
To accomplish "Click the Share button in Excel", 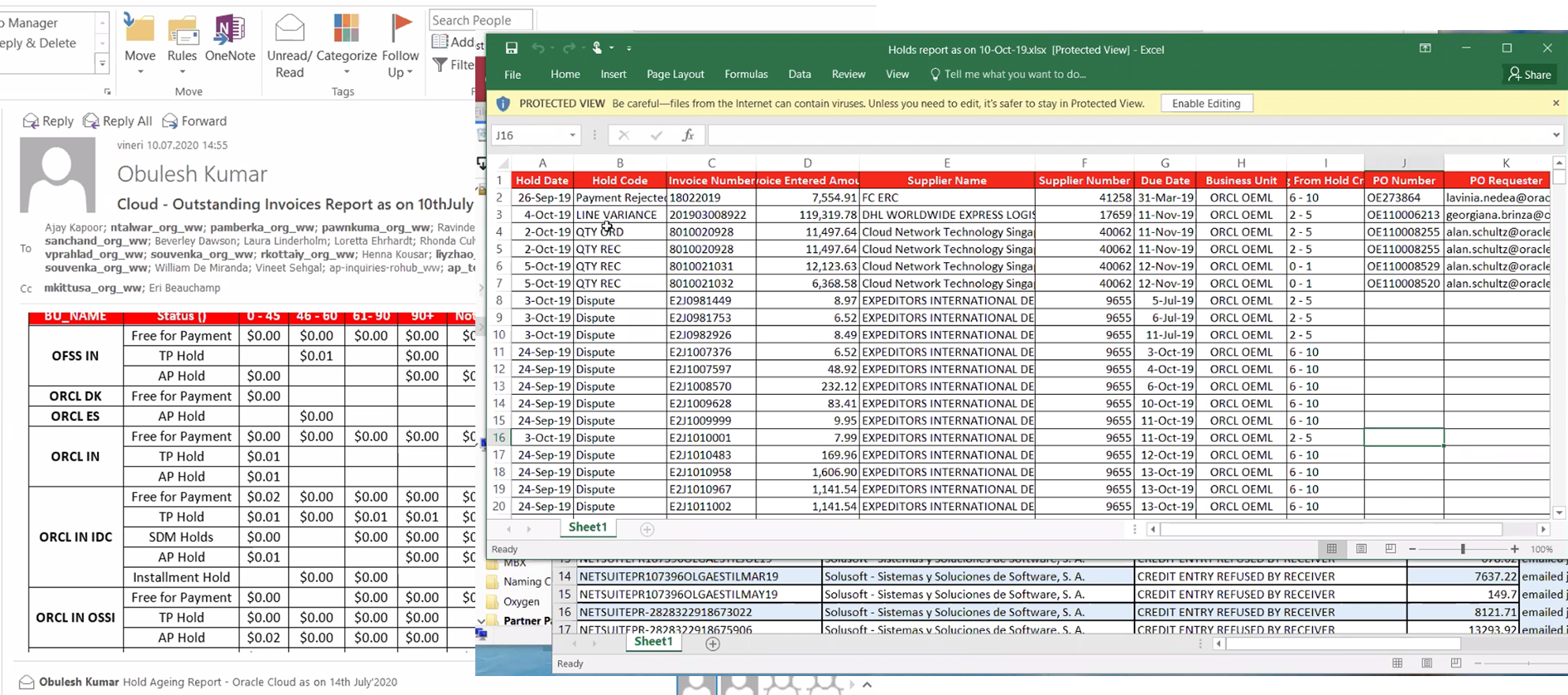I will point(1530,74).
